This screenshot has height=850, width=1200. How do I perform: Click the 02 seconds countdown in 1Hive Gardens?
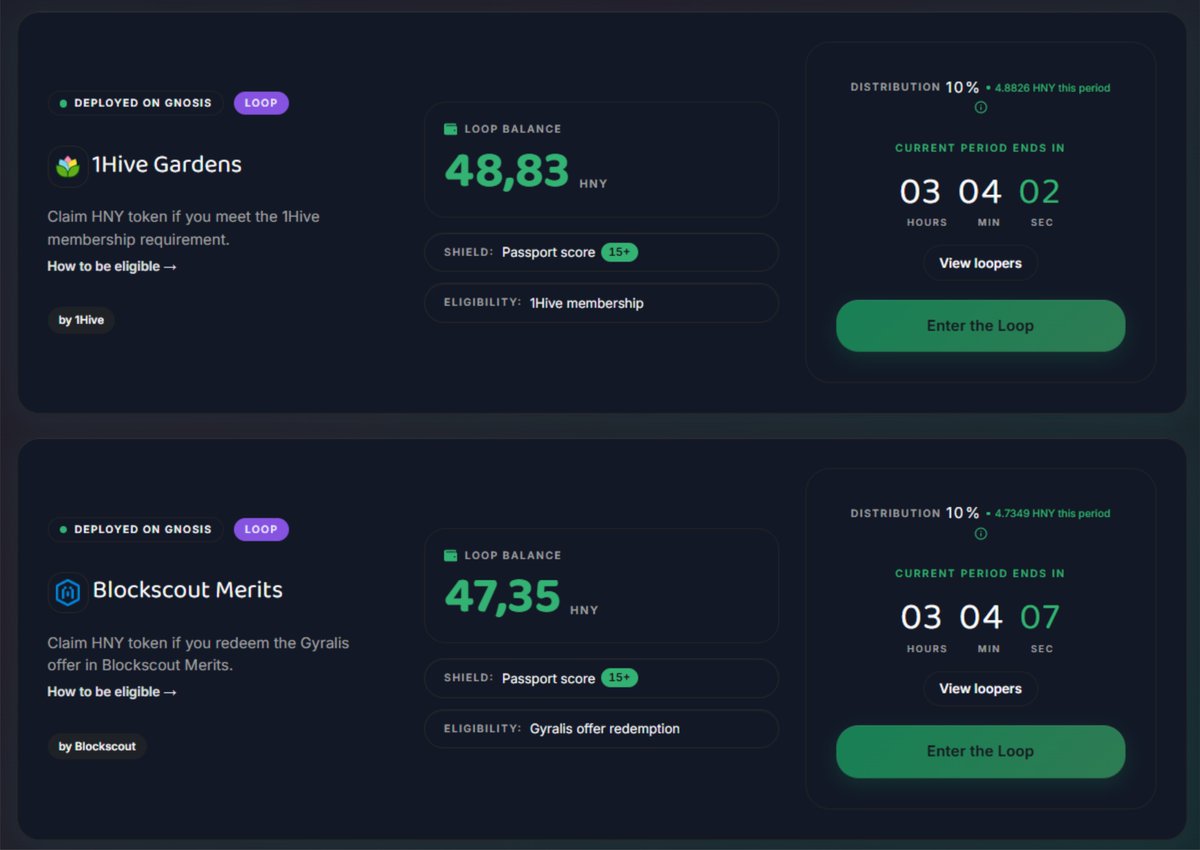click(1040, 191)
